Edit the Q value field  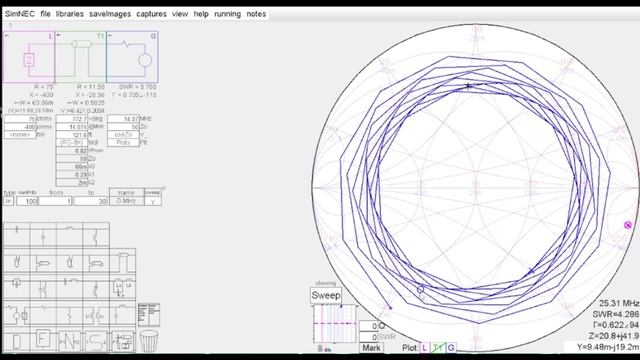coord(369,326)
